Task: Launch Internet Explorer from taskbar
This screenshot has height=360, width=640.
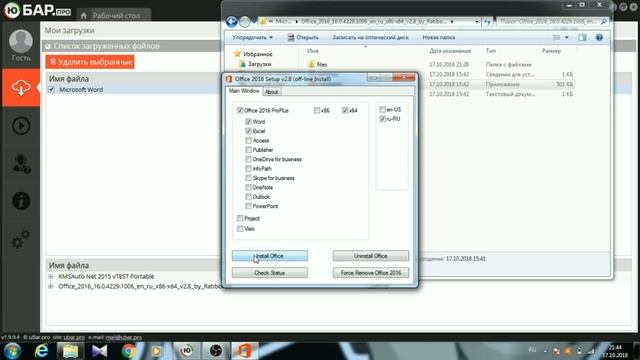Action: pos(41,351)
